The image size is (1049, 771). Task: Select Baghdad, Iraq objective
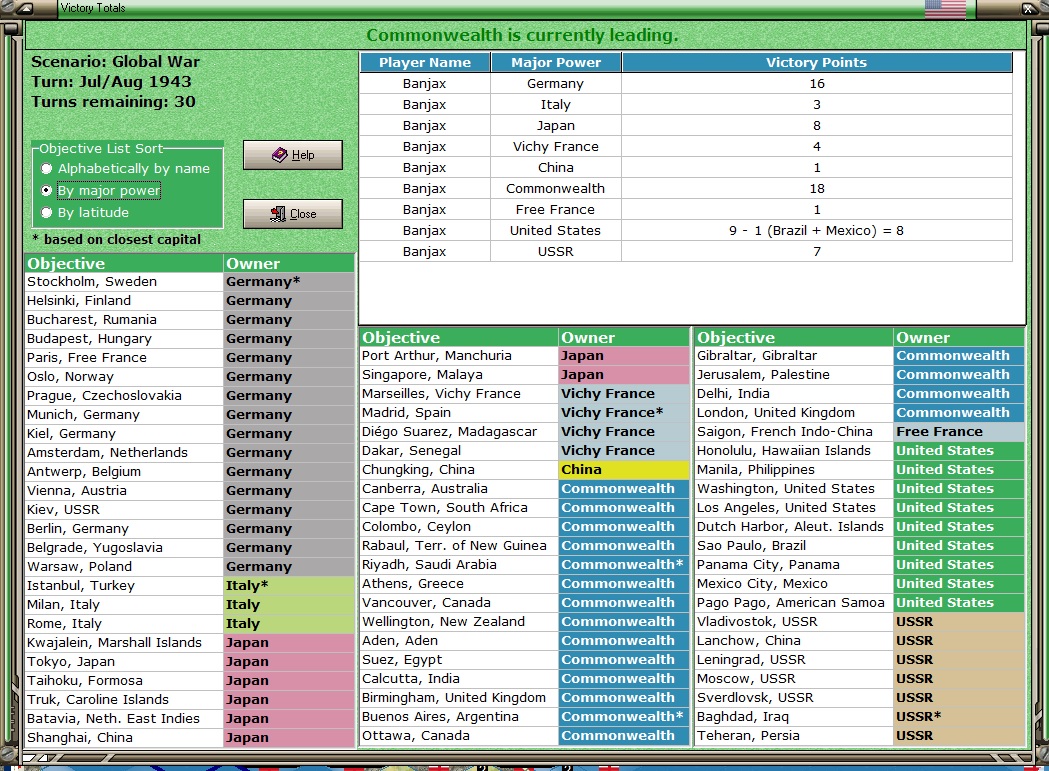[x=794, y=717]
